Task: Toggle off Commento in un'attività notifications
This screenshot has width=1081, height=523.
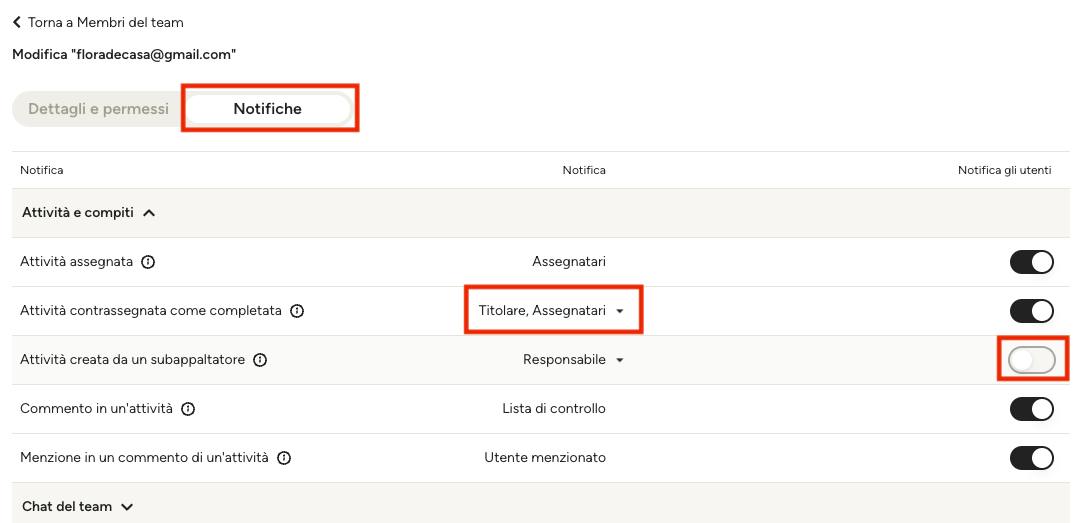Action: click(x=1031, y=409)
